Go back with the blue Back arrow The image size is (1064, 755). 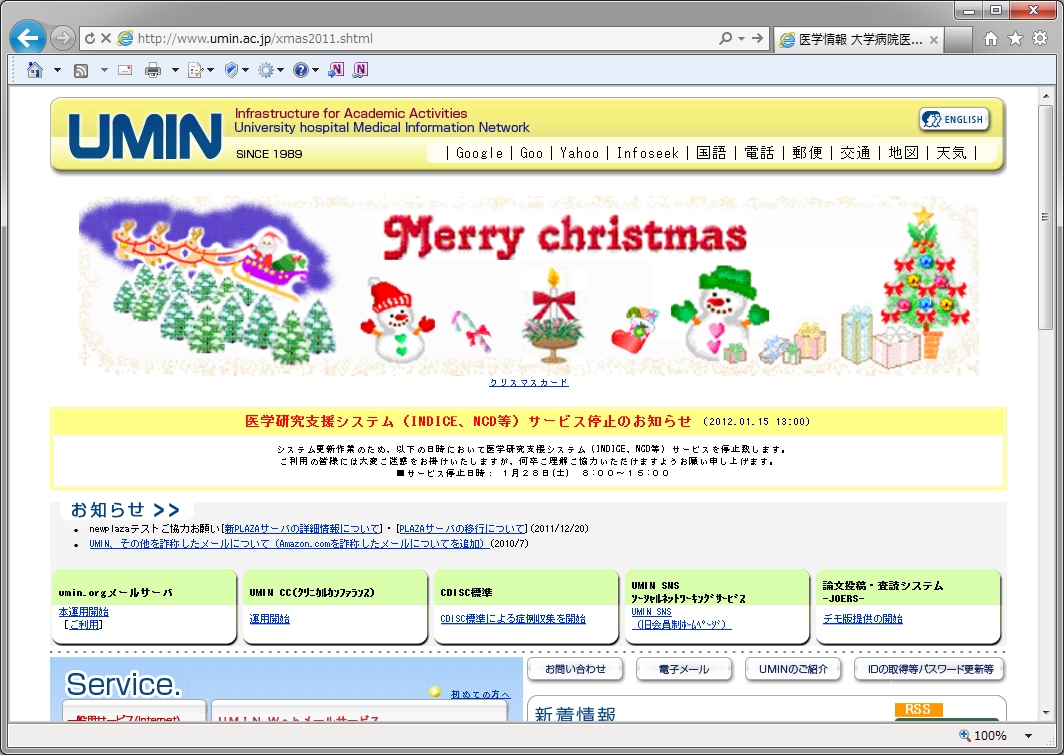click(27, 39)
